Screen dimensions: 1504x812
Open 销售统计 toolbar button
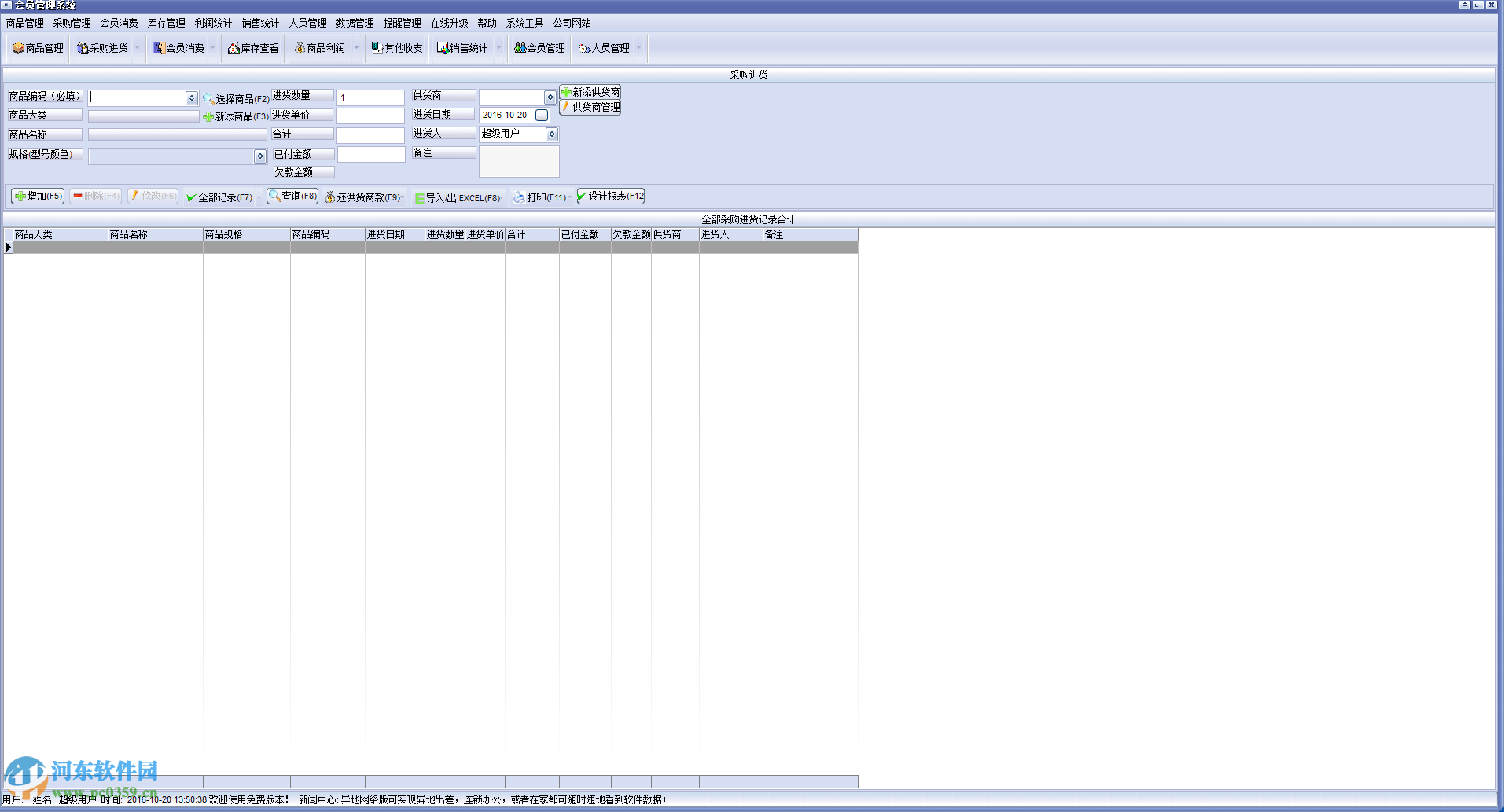(462, 48)
